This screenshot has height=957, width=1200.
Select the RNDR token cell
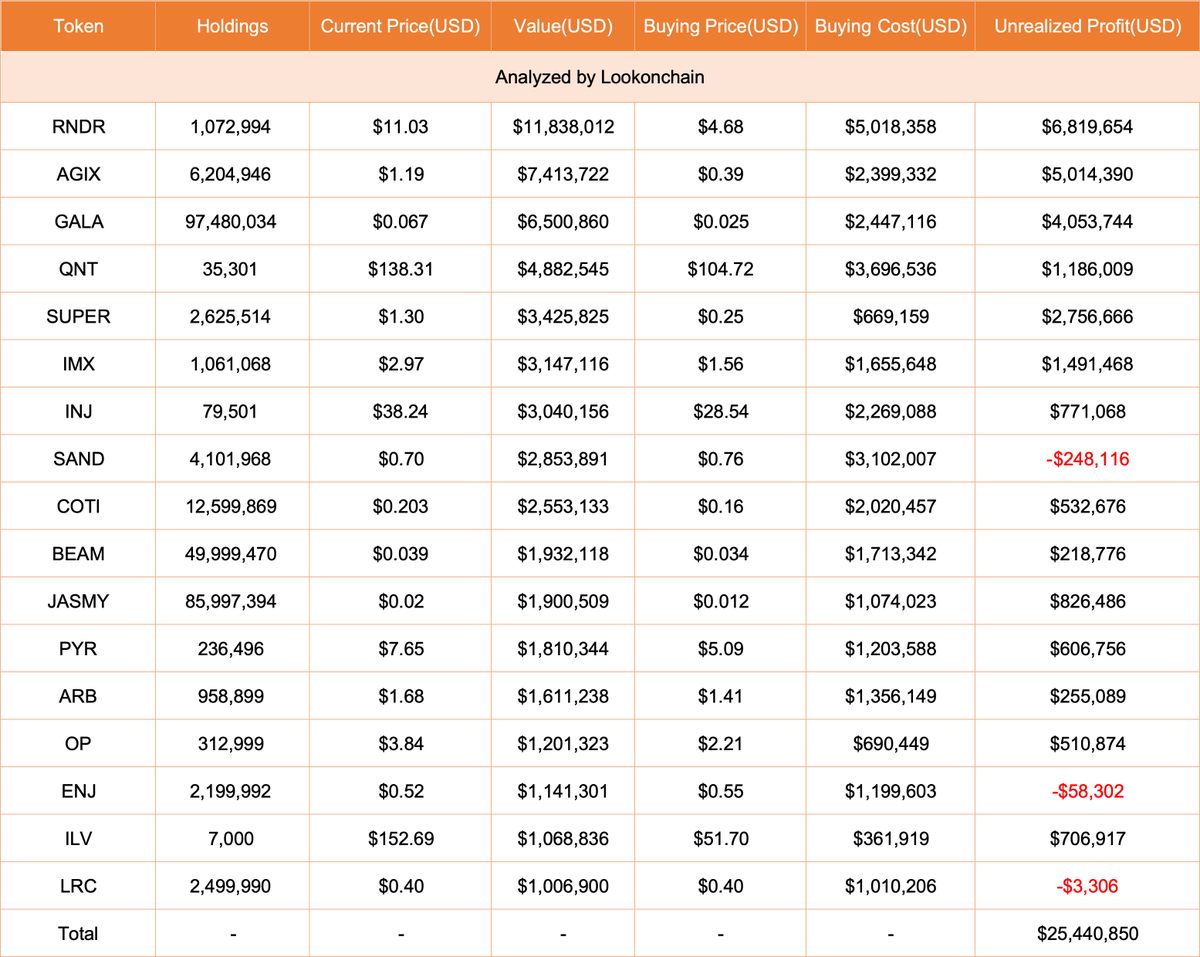pyautogui.click(x=78, y=127)
